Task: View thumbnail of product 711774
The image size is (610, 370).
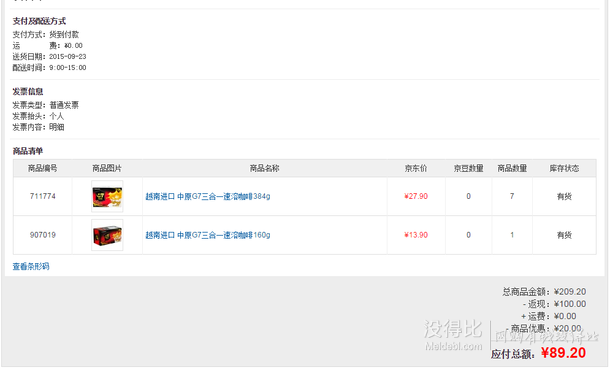Action: (x=107, y=196)
